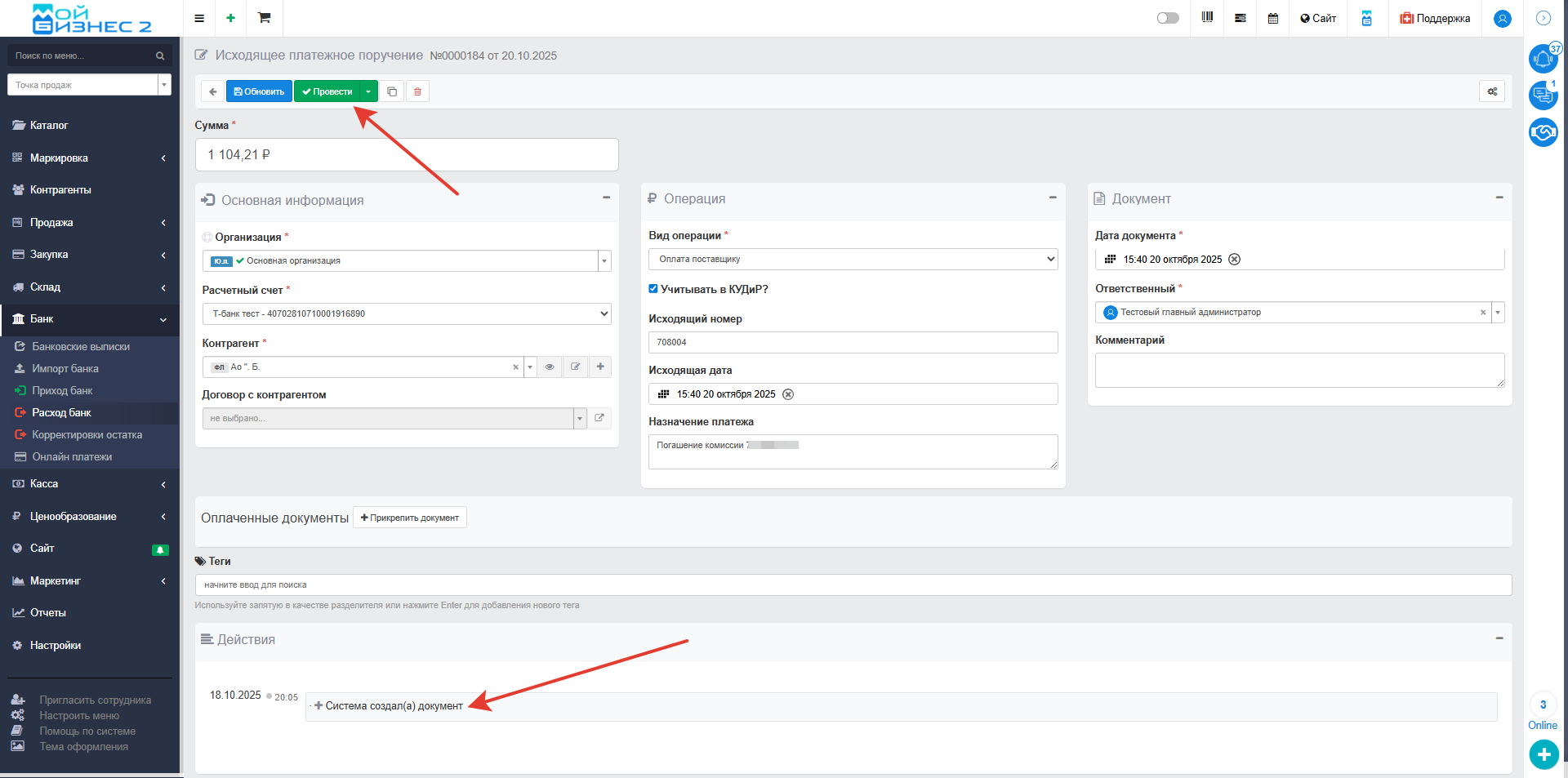1568x778 pixels.
Task: View counterparty with the eye icon
Action: (550, 367)
